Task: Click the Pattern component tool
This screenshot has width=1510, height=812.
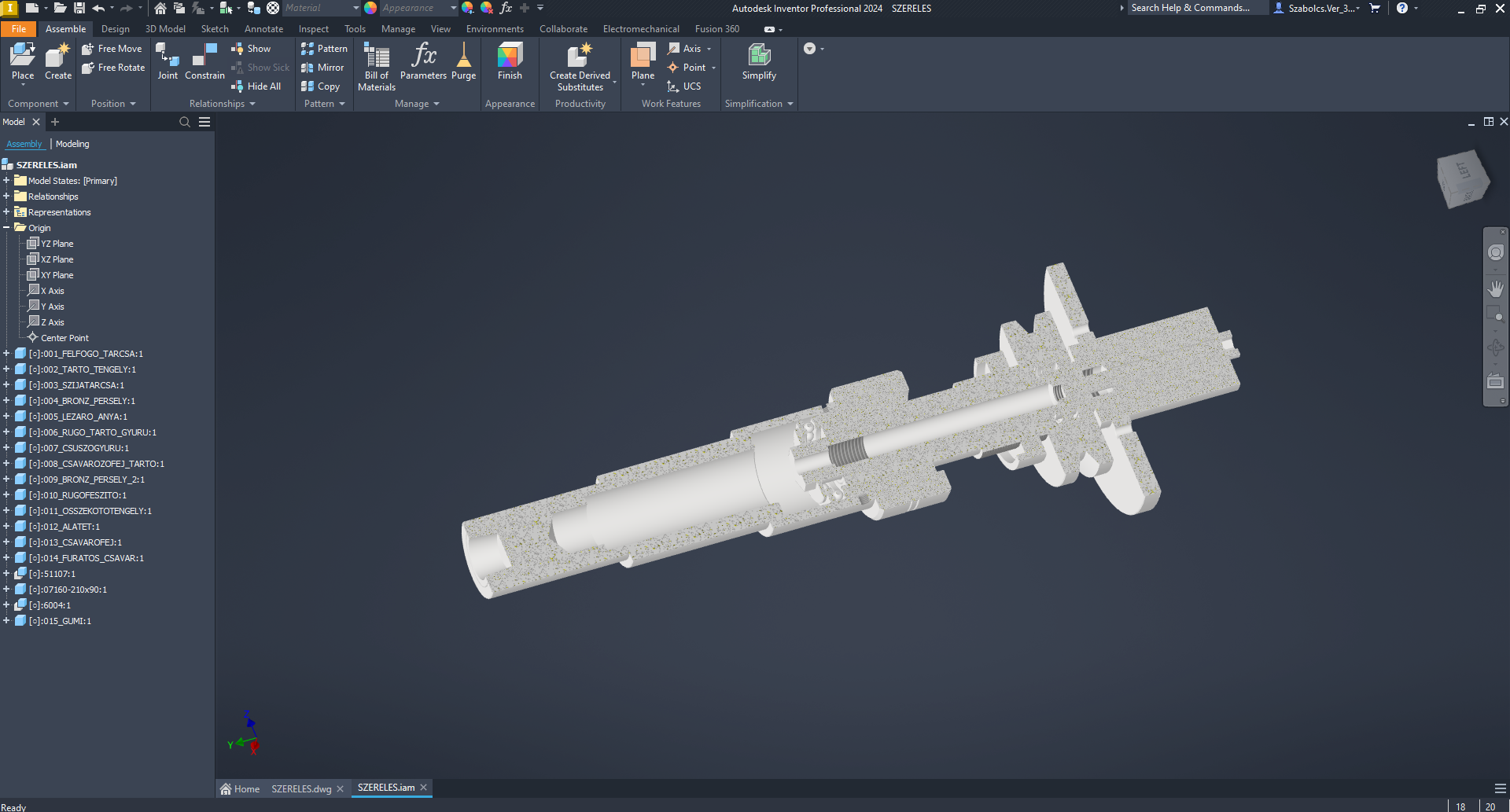Action: click(324, 49)
